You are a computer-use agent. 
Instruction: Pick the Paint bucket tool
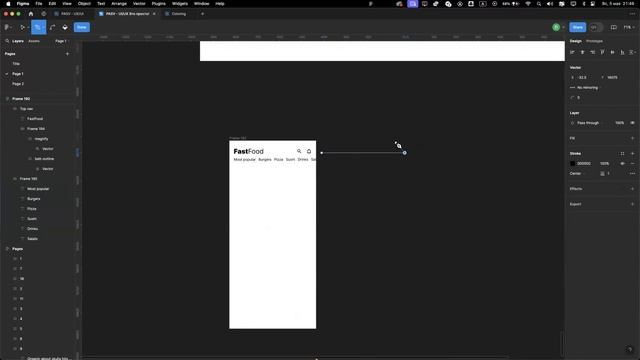click(65, 27)
